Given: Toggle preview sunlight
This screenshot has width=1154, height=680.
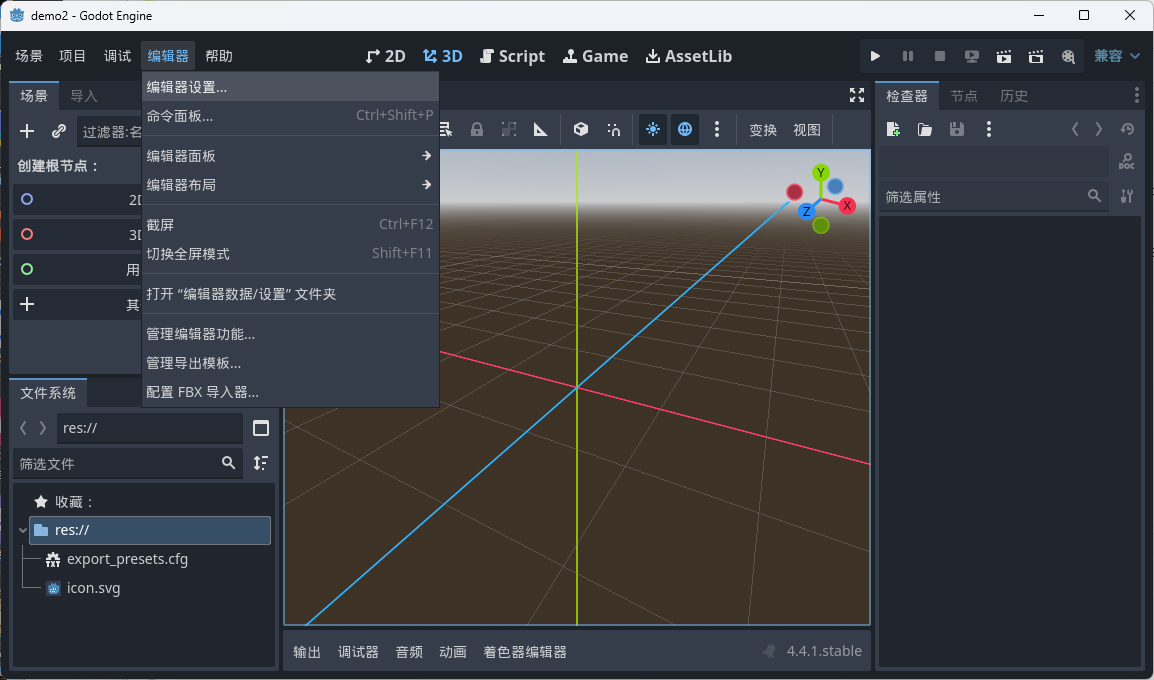Looking at the screenshot, I should 653,130.
